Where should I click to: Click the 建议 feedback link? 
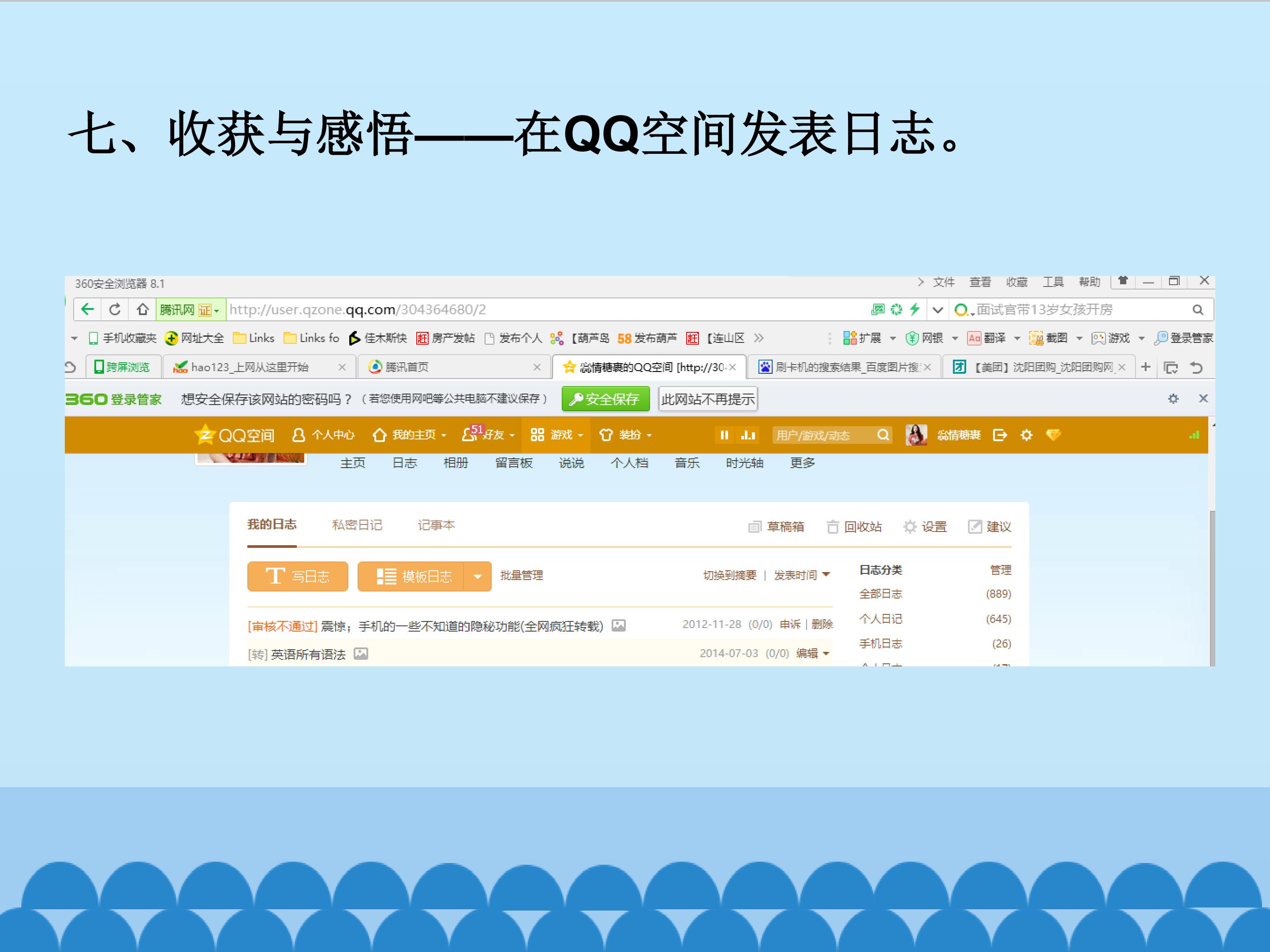tap(990, 527)
